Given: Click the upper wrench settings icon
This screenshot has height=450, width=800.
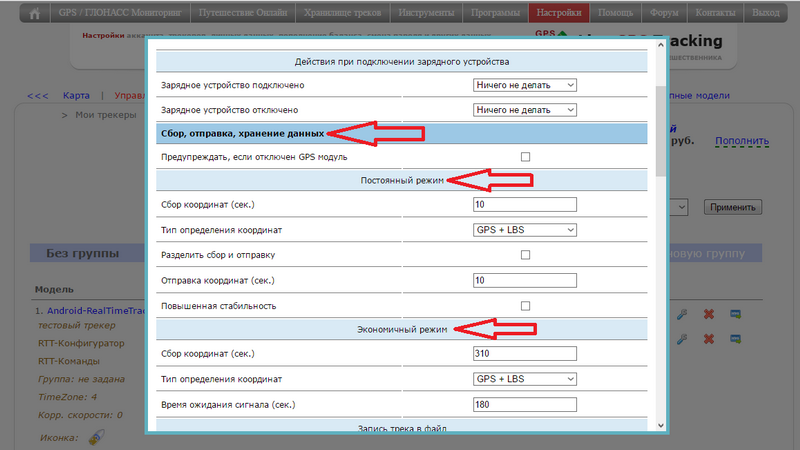Looking at the screenshot, I should click(682, 314).
